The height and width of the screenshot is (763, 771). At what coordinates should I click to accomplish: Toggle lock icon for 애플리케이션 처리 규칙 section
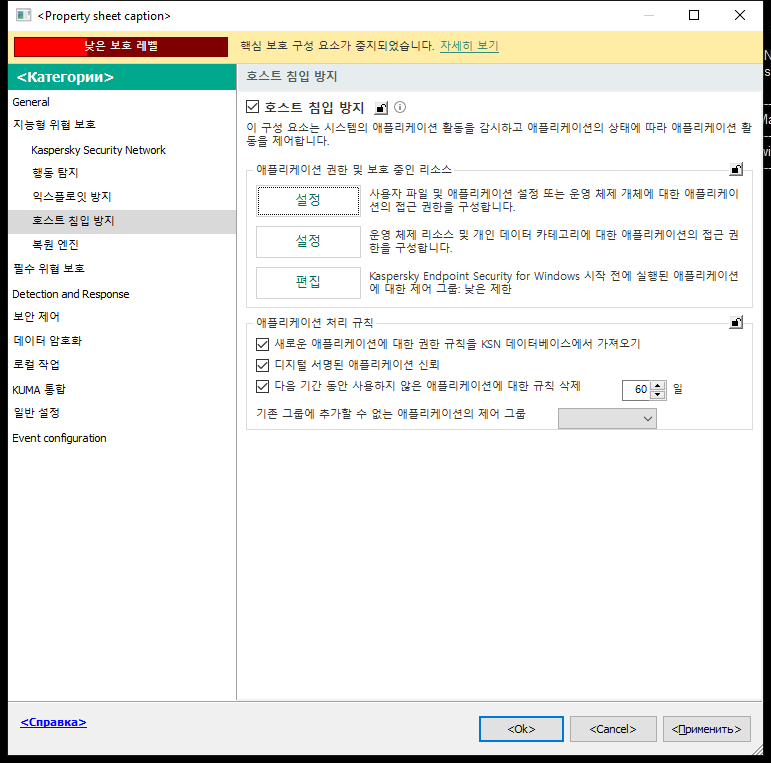pyautogui.click(x=736, y=323)
